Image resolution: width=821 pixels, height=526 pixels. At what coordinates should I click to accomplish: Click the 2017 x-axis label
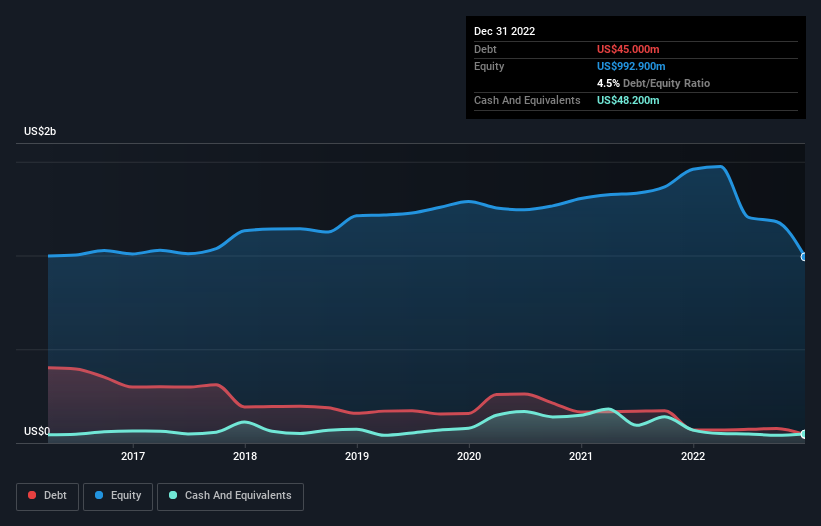(133, 456)
